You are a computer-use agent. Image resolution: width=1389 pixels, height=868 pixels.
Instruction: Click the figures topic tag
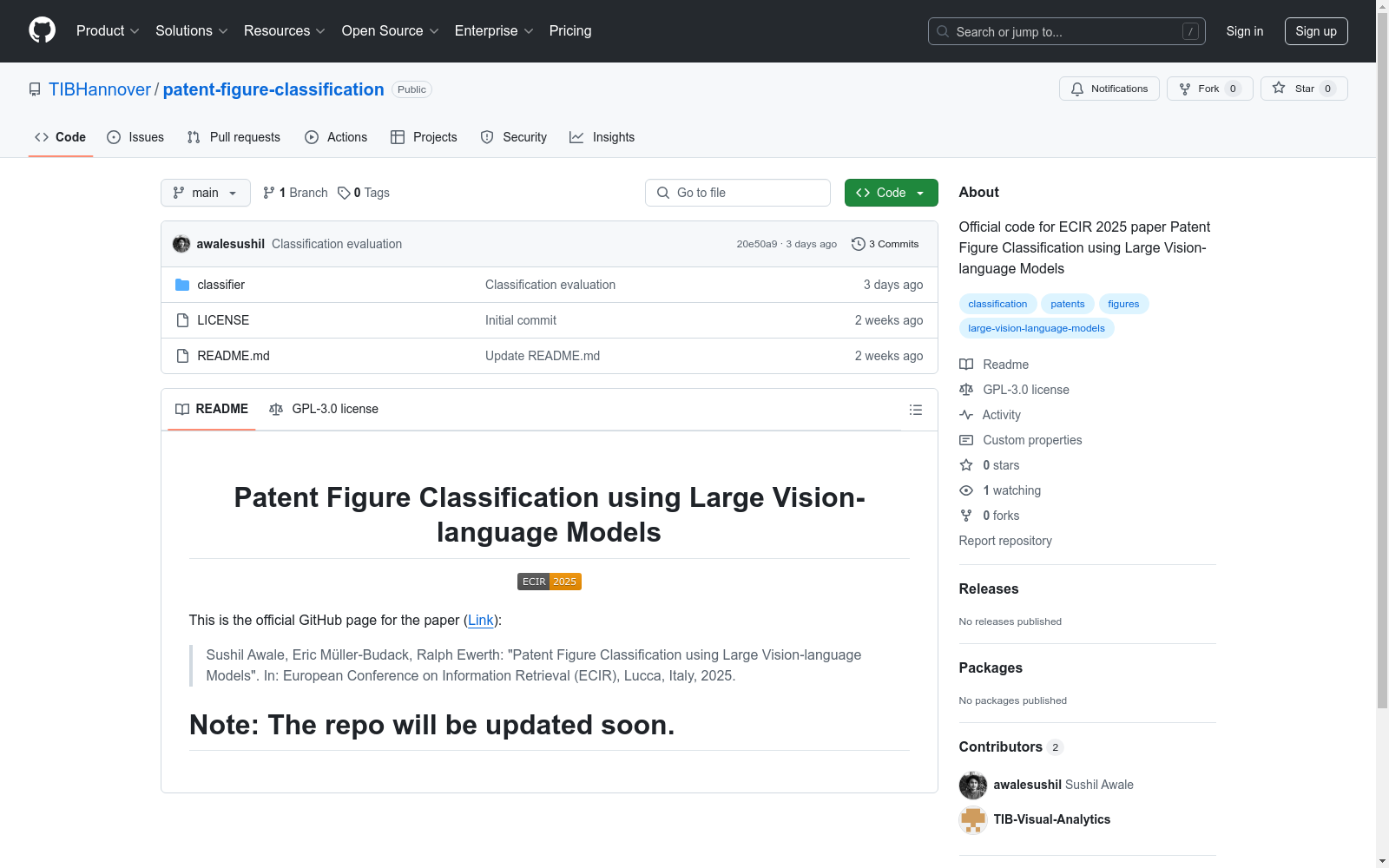pyautogui.click(x=1123, y=304)
